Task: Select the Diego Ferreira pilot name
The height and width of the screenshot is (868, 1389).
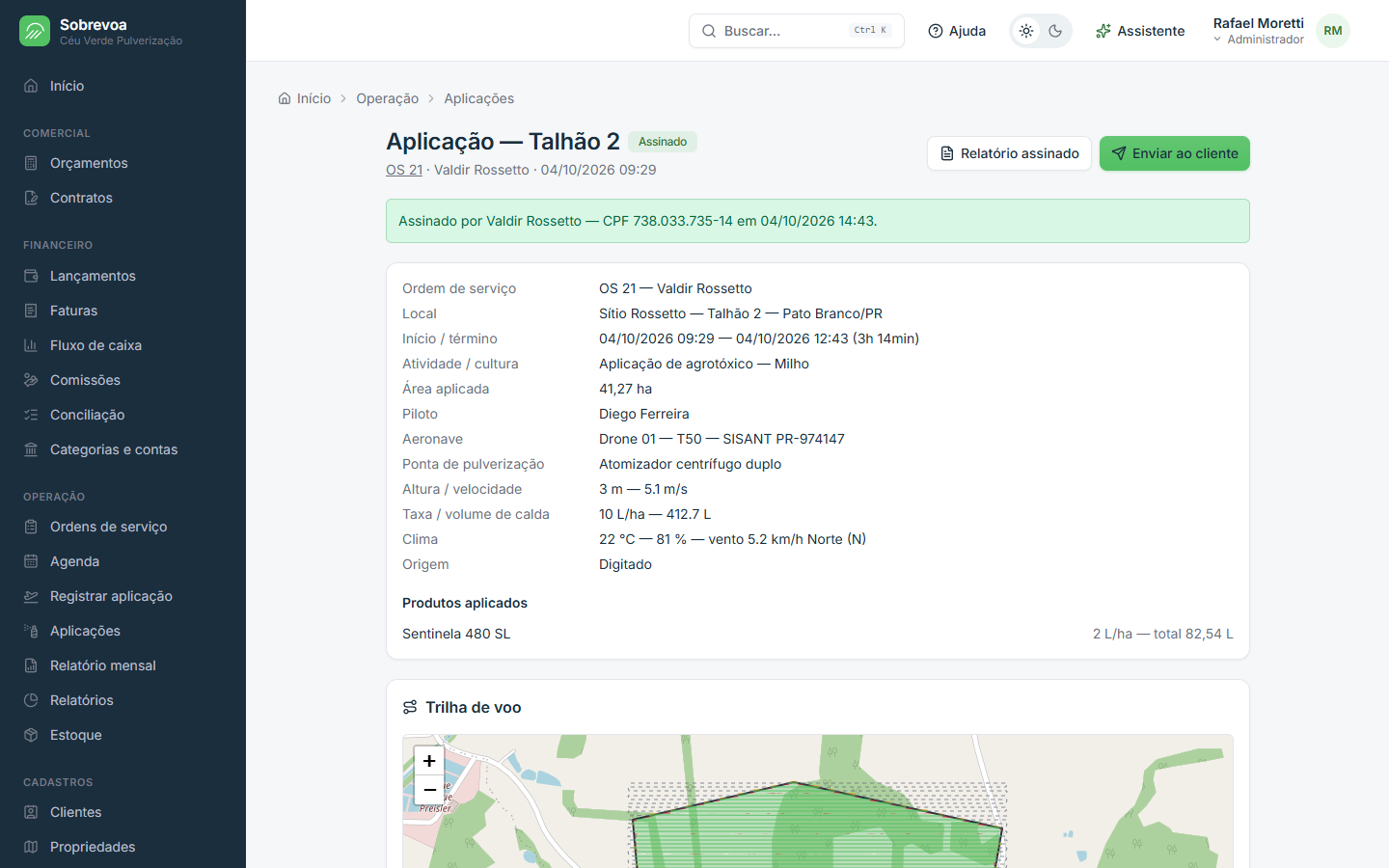Action: [644, 414]
